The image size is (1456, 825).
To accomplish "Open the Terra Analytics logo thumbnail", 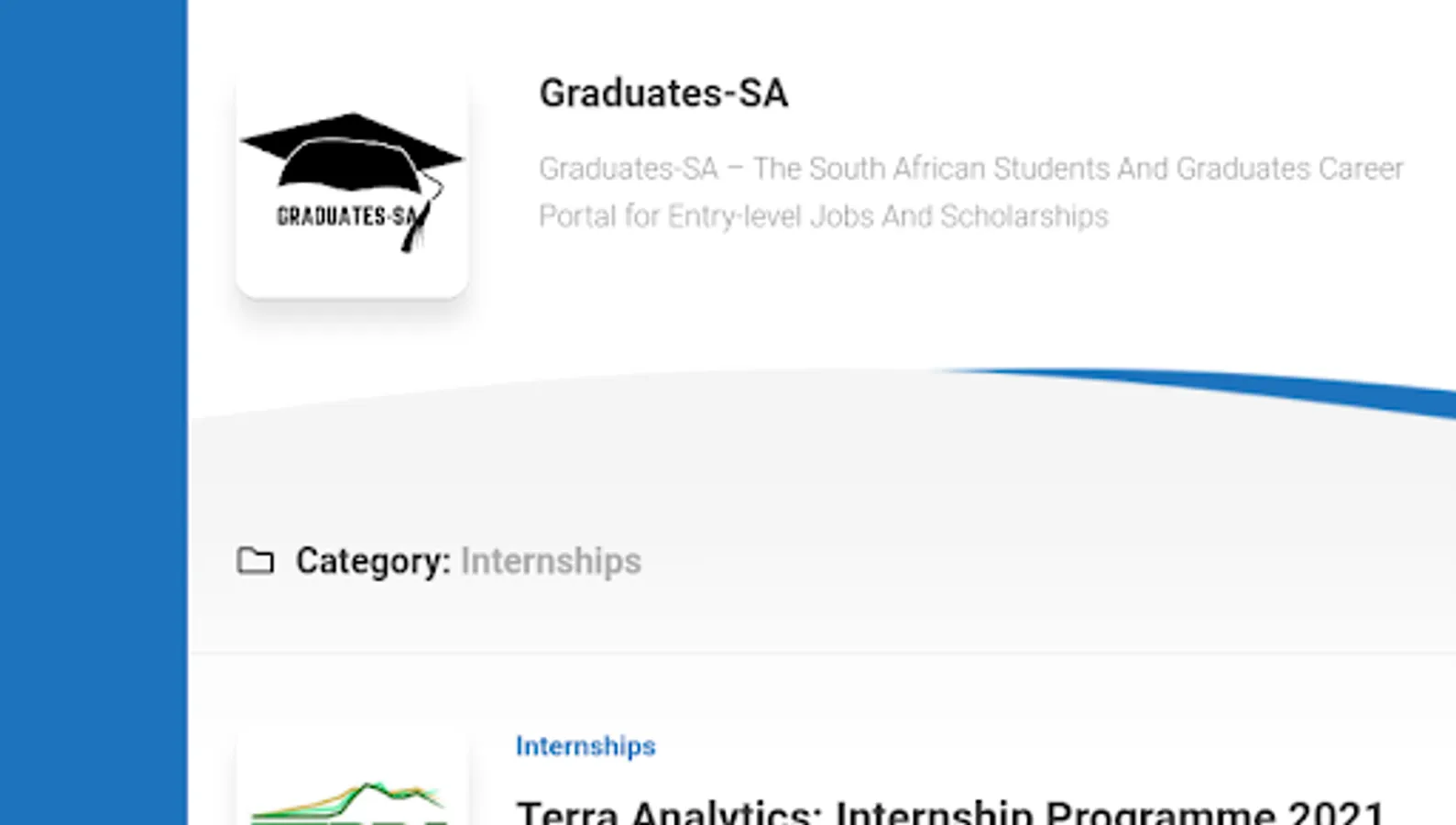I will pyautogui.click(x=352, y=796).
